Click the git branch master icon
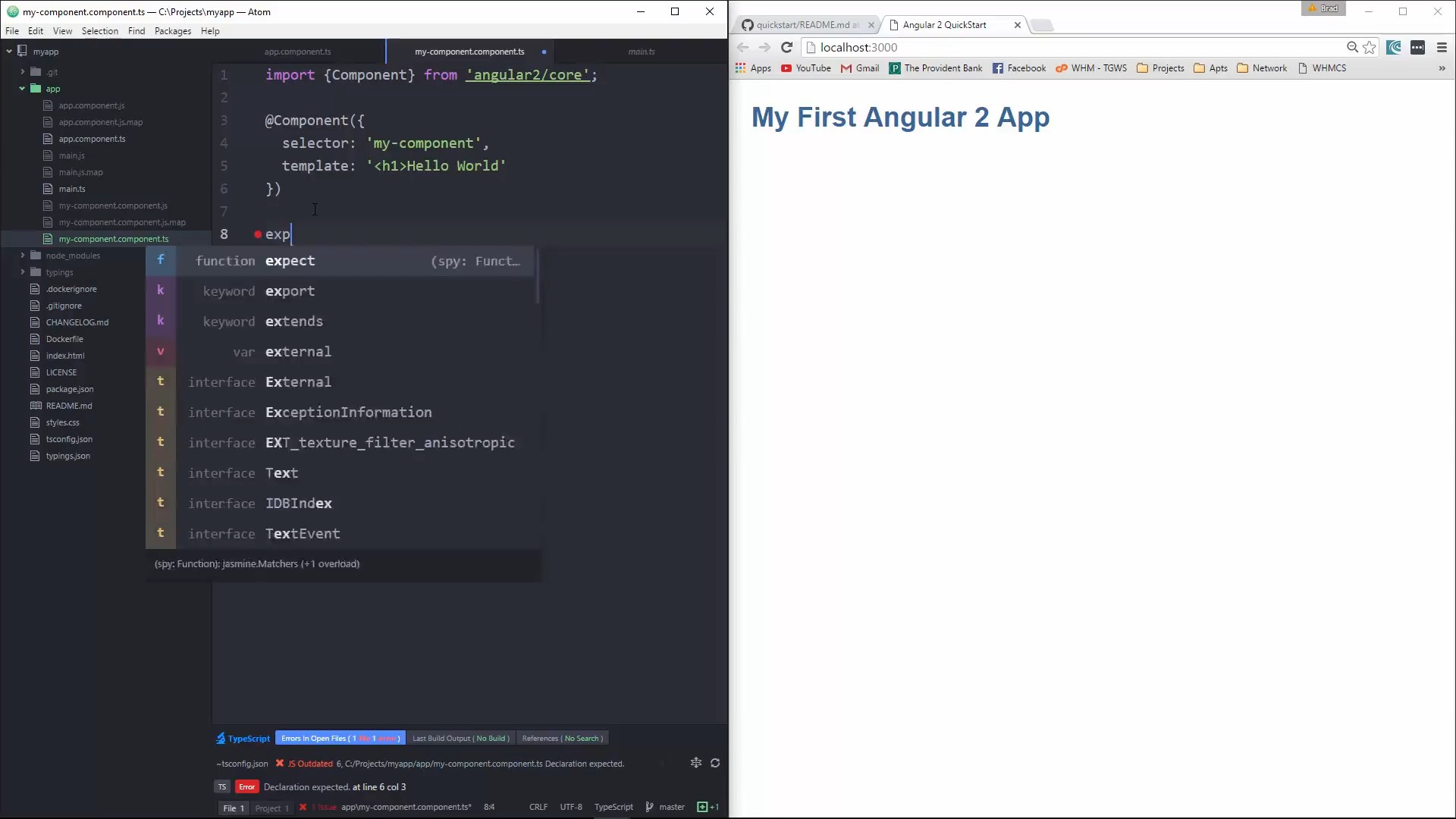1456x819 pixels. coord(649,807)
